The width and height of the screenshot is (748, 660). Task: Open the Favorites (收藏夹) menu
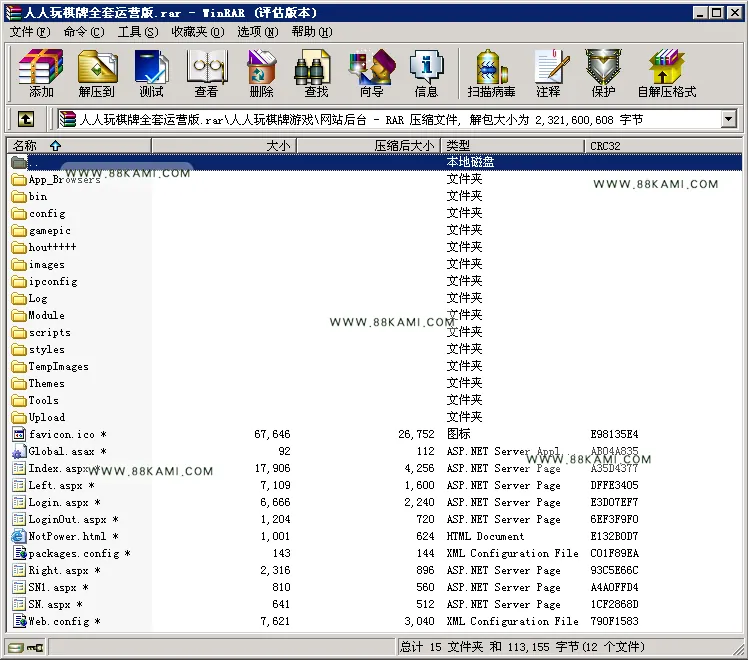198,32
